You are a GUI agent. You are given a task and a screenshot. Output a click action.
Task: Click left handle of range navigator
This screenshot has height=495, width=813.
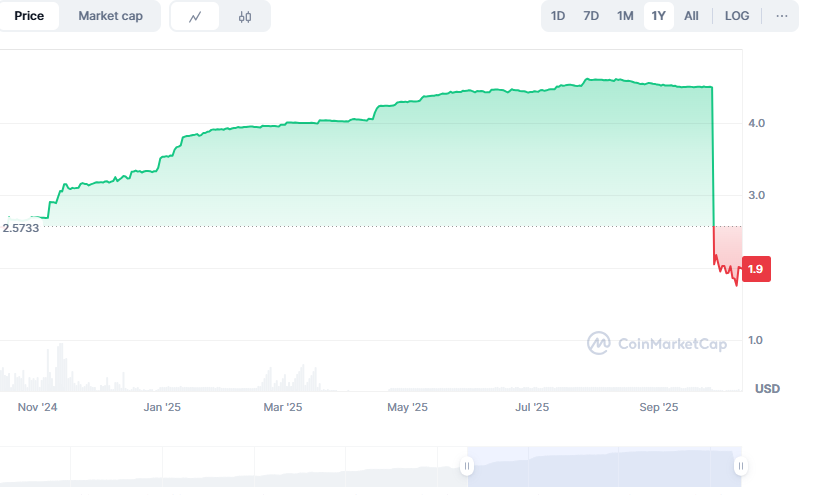pos(466,466)
